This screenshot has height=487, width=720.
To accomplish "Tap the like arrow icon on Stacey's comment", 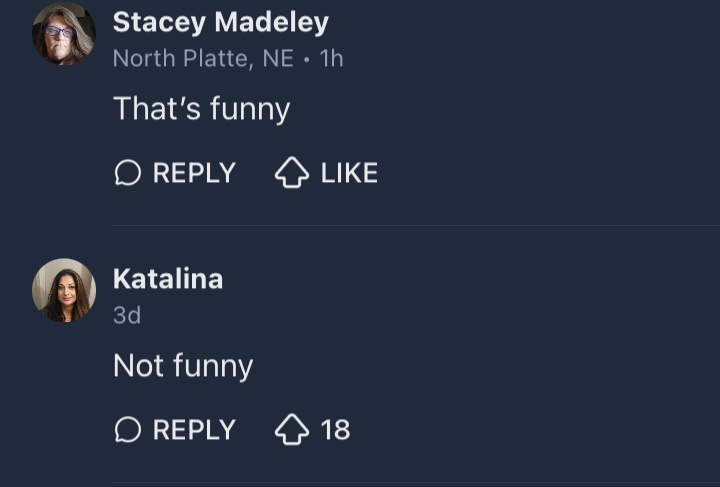I will point(291,174).
